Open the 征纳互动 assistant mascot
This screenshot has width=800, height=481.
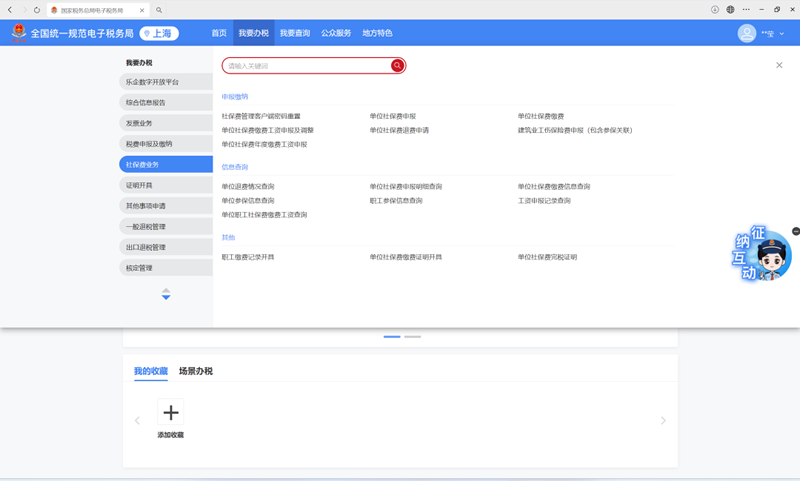[764, 256]
